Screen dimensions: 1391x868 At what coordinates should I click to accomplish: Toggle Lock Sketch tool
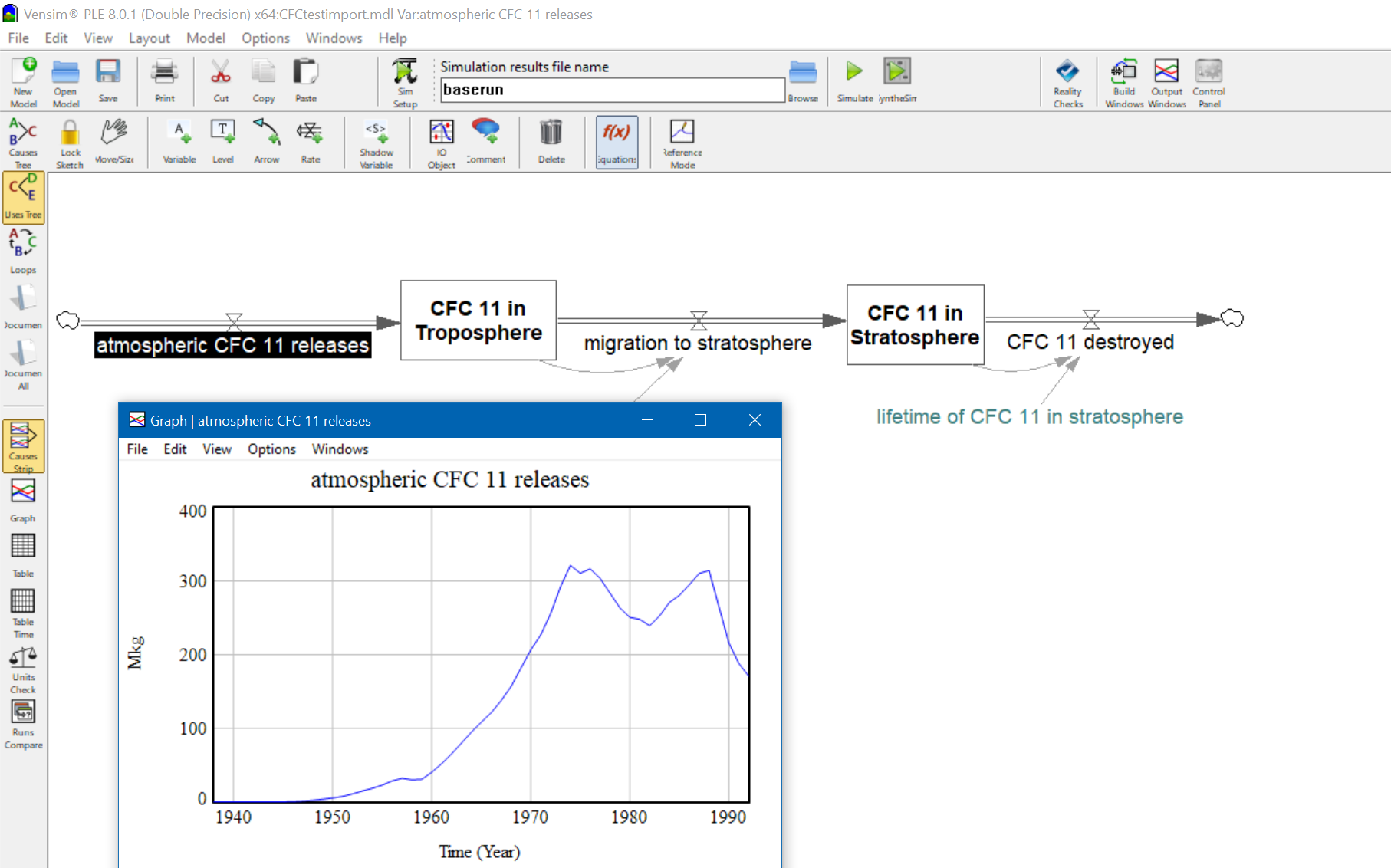click(70, 143)
